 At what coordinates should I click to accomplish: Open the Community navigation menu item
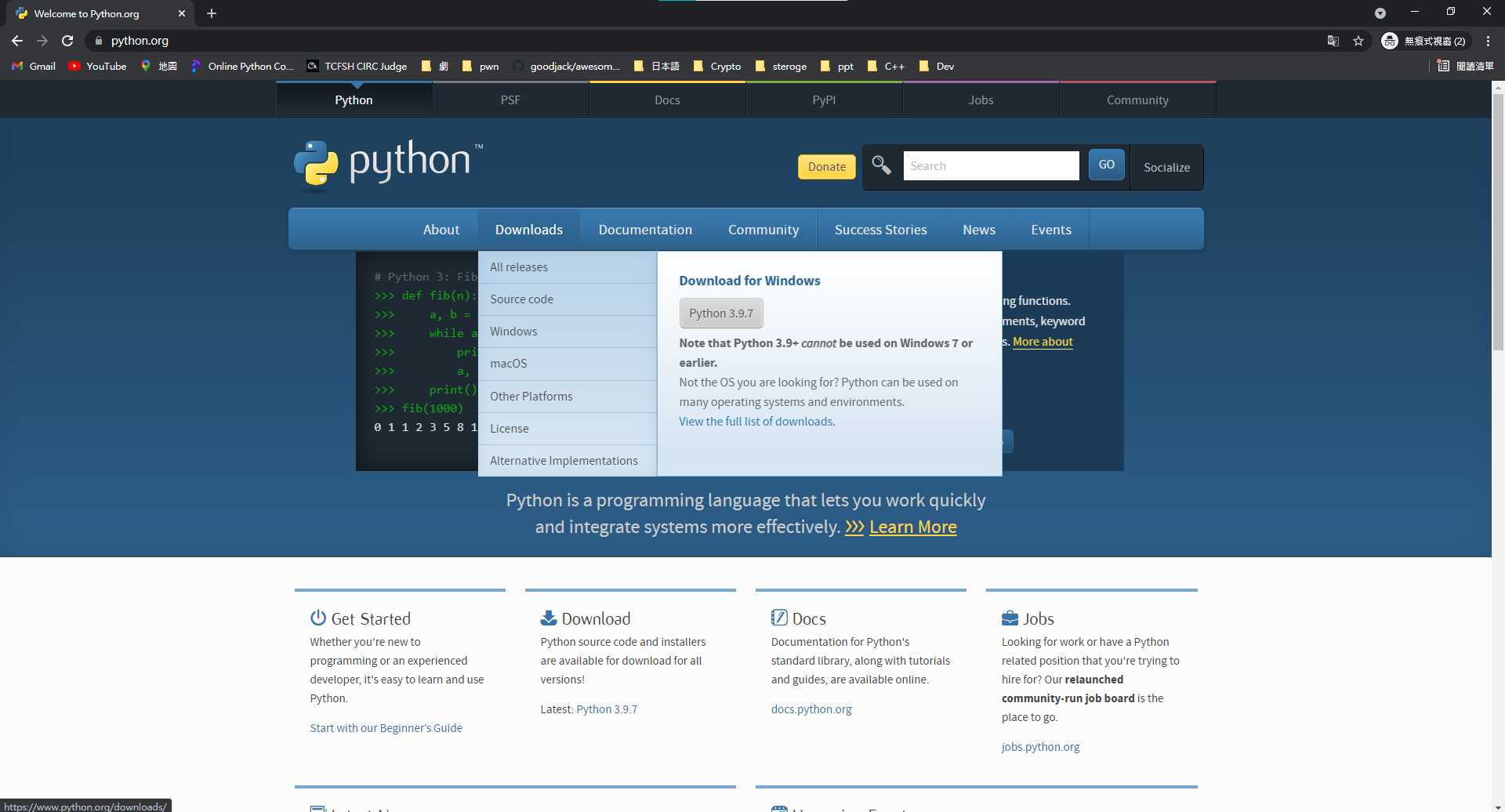pos(763,230)
